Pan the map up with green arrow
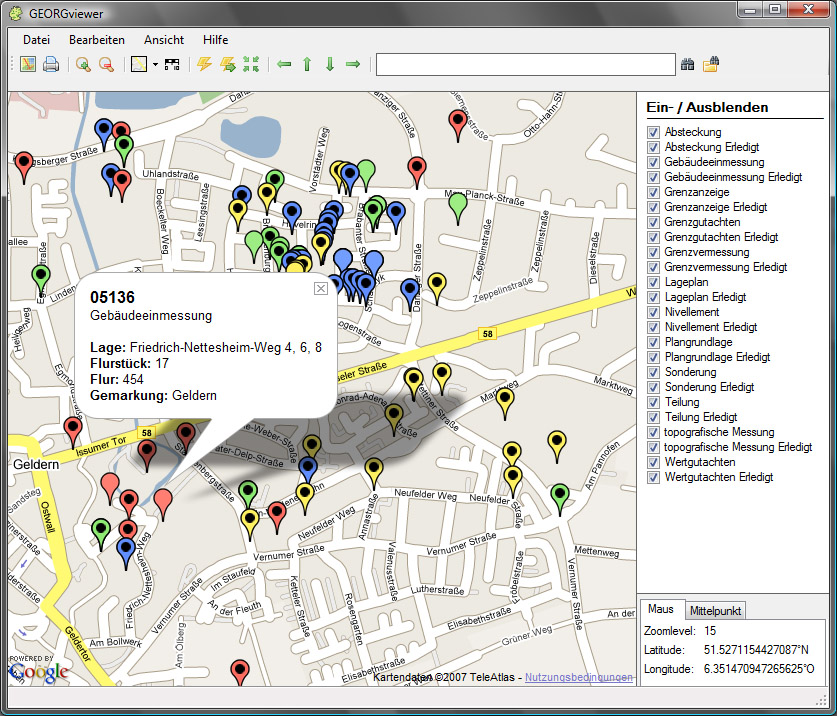This screenshot has height=716, width=837. coord(307,65)
